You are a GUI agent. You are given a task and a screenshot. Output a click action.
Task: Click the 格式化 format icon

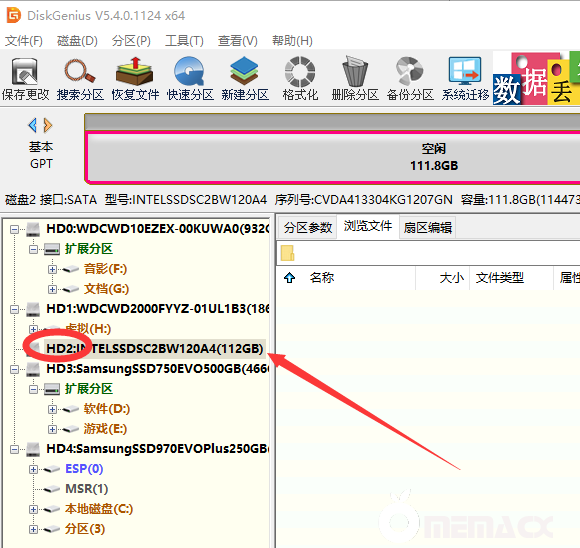coord(300,79)
